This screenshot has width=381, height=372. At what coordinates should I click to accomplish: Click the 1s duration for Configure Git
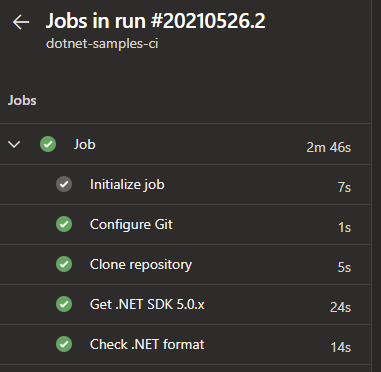pyautogui.click(x=345, y=227)
